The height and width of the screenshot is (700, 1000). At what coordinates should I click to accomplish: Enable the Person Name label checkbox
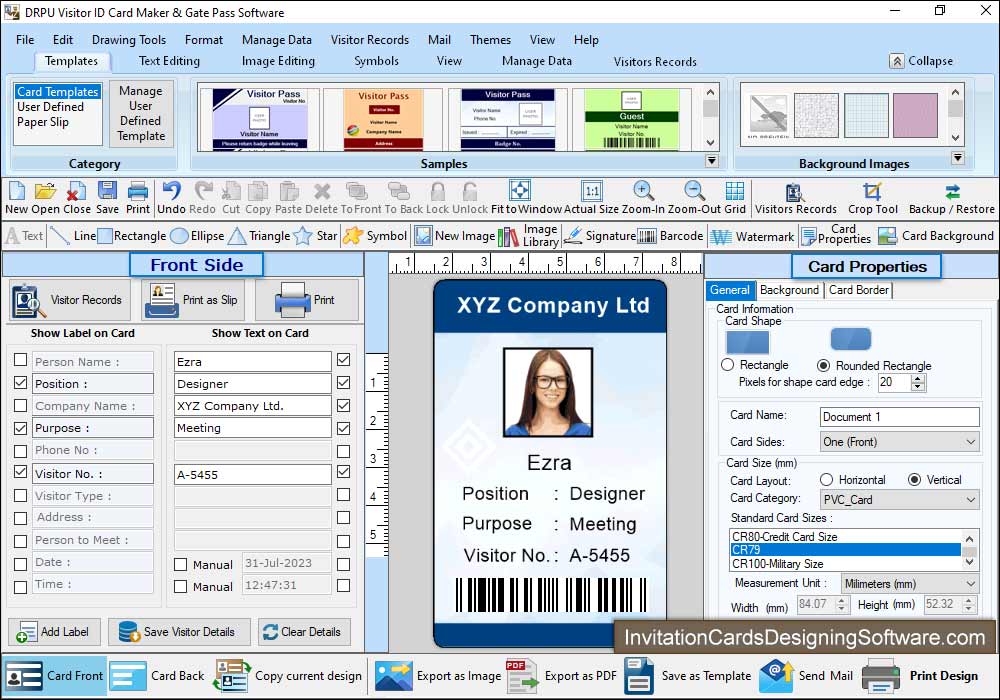pyautogui.click(x=20, y=360)
